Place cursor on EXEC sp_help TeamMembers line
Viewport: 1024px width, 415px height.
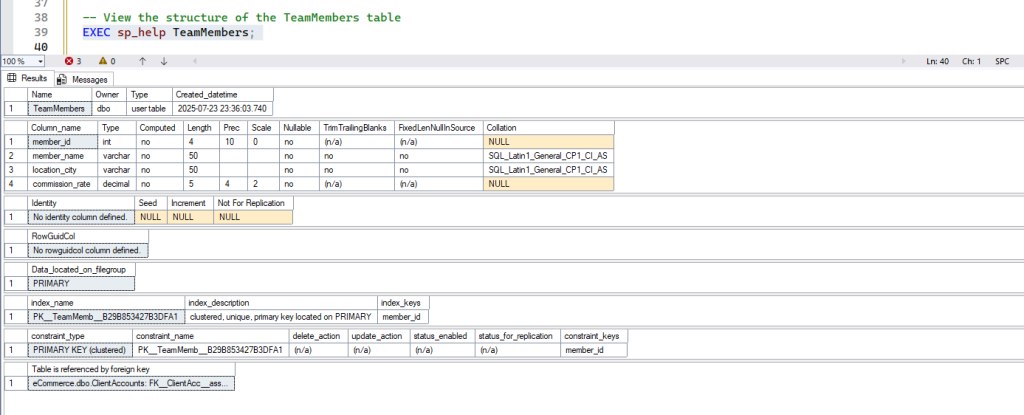pos(172,33)
